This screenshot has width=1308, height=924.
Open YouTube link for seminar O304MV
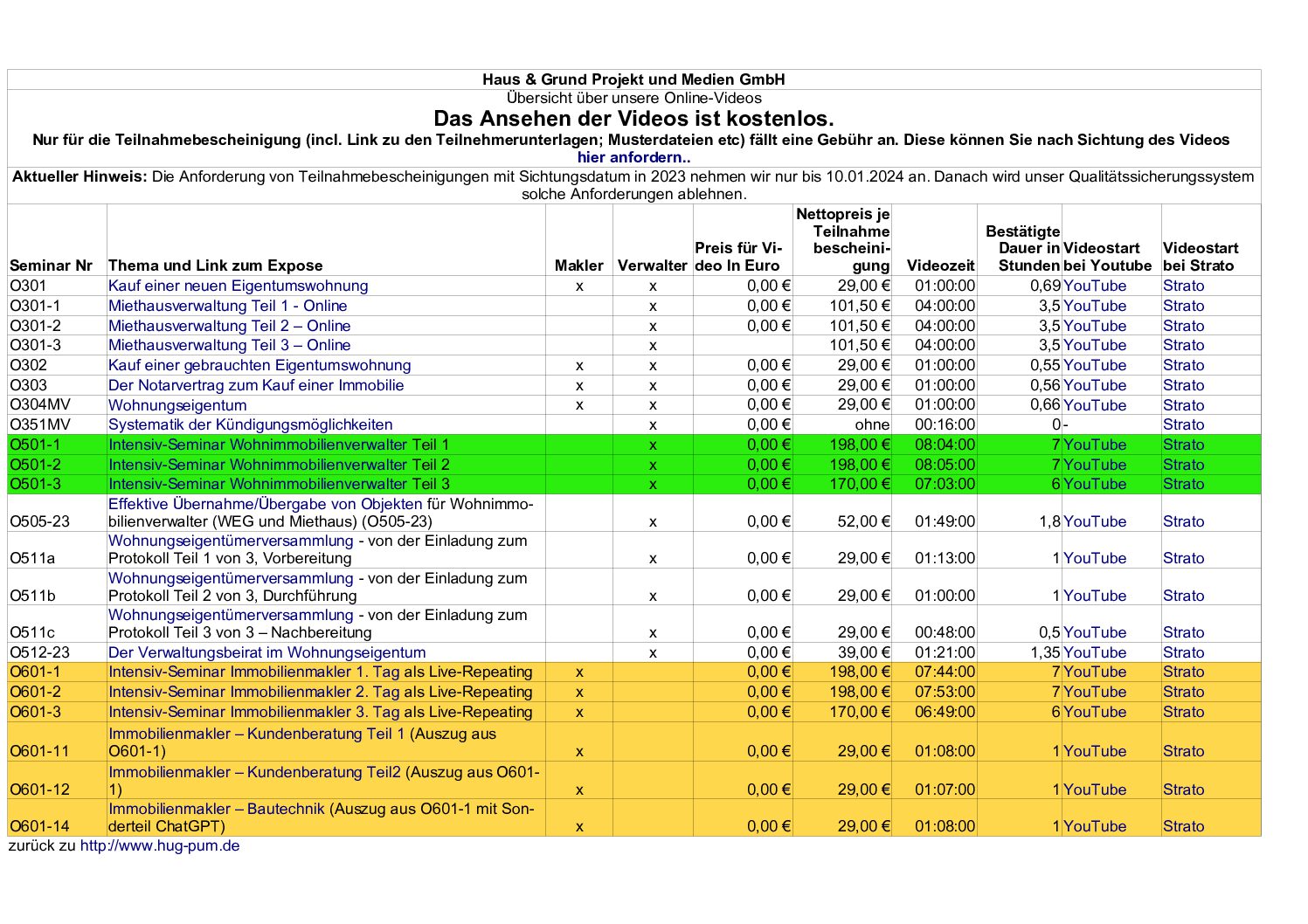1095,405
